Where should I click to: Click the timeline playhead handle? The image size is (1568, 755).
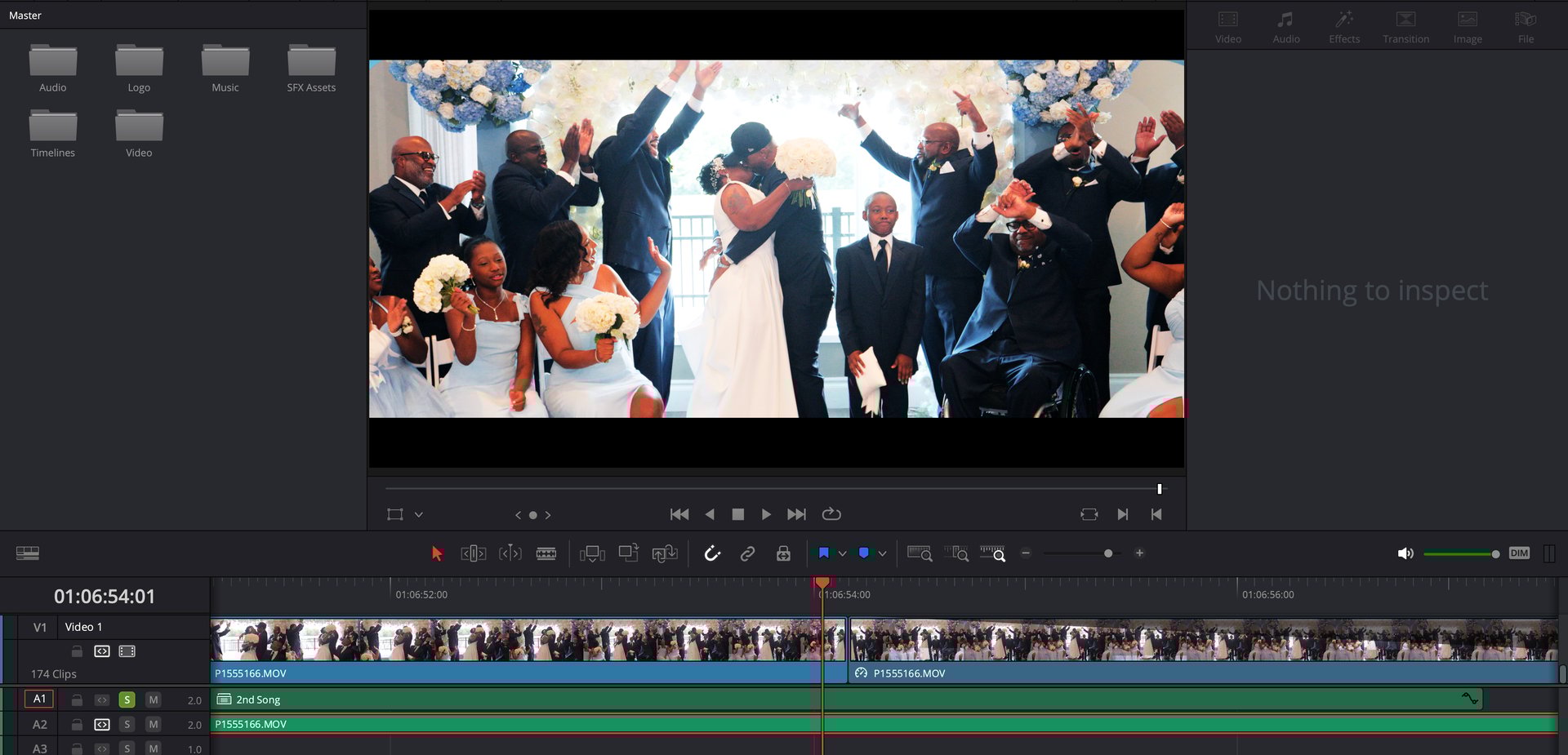coord(822,582)
